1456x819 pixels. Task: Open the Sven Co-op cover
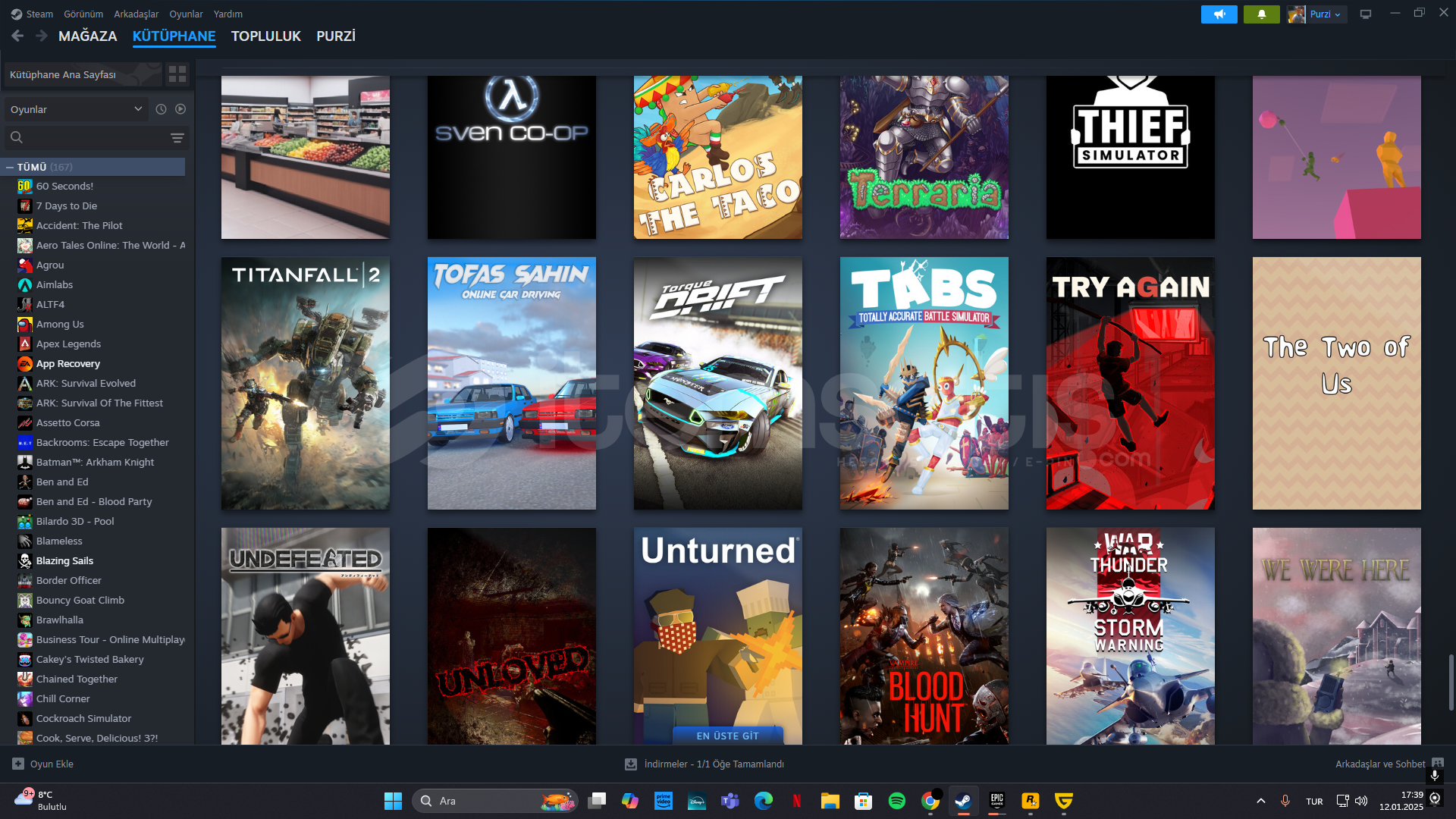[x=512, y=157]
